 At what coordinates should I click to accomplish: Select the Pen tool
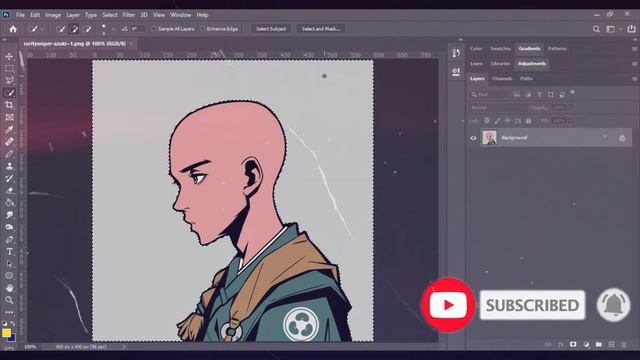point(9,239)
